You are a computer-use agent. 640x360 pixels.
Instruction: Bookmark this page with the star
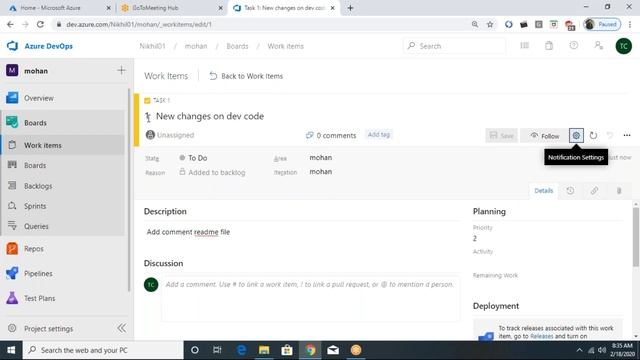tap(490, 24)
